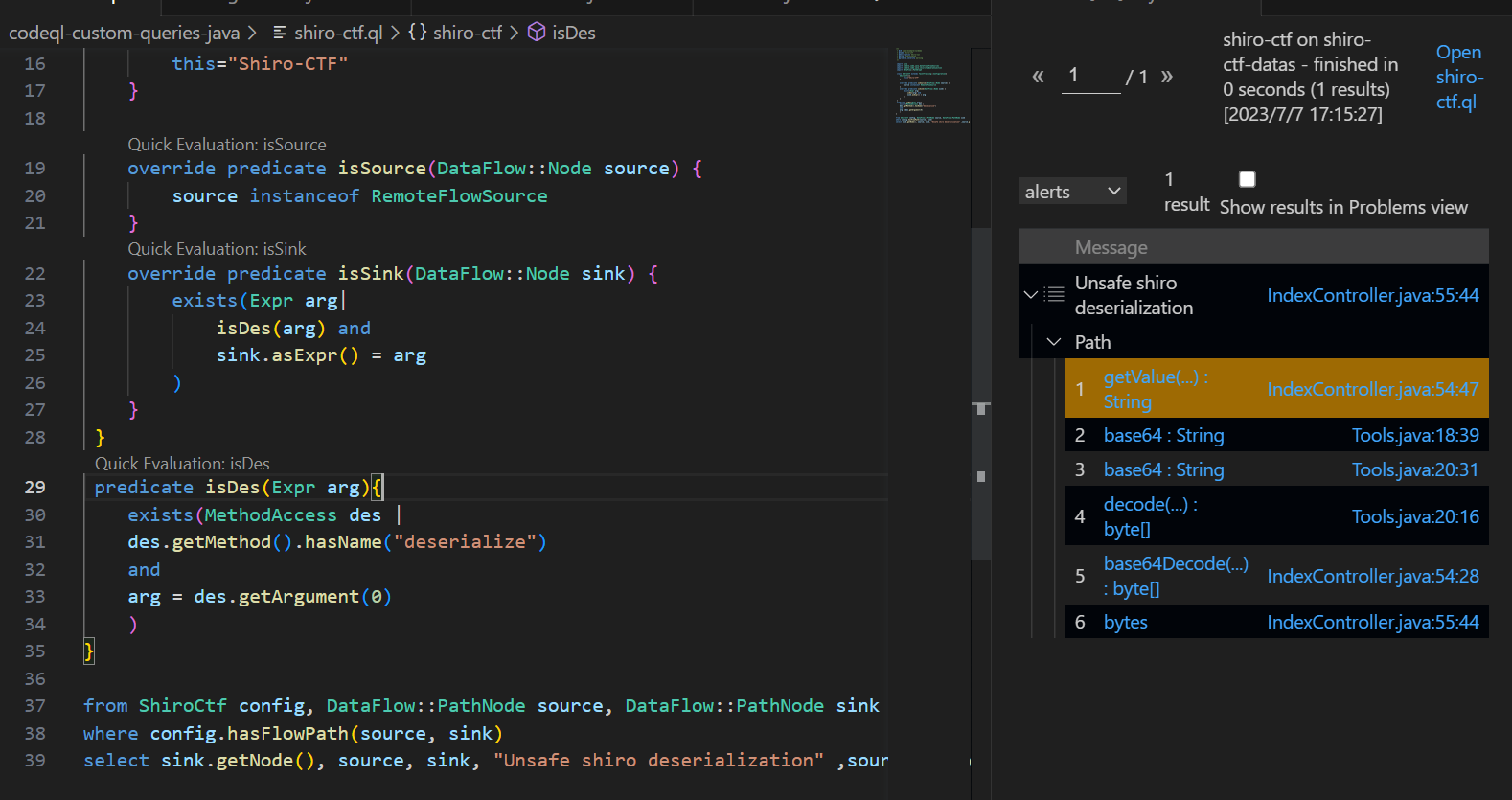Open the alerts result set dropdown

(x=1072, y=192)
